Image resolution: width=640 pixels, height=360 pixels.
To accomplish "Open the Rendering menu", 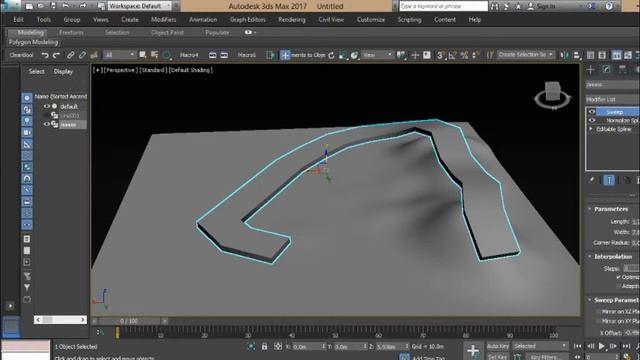I will coord(291,20).
